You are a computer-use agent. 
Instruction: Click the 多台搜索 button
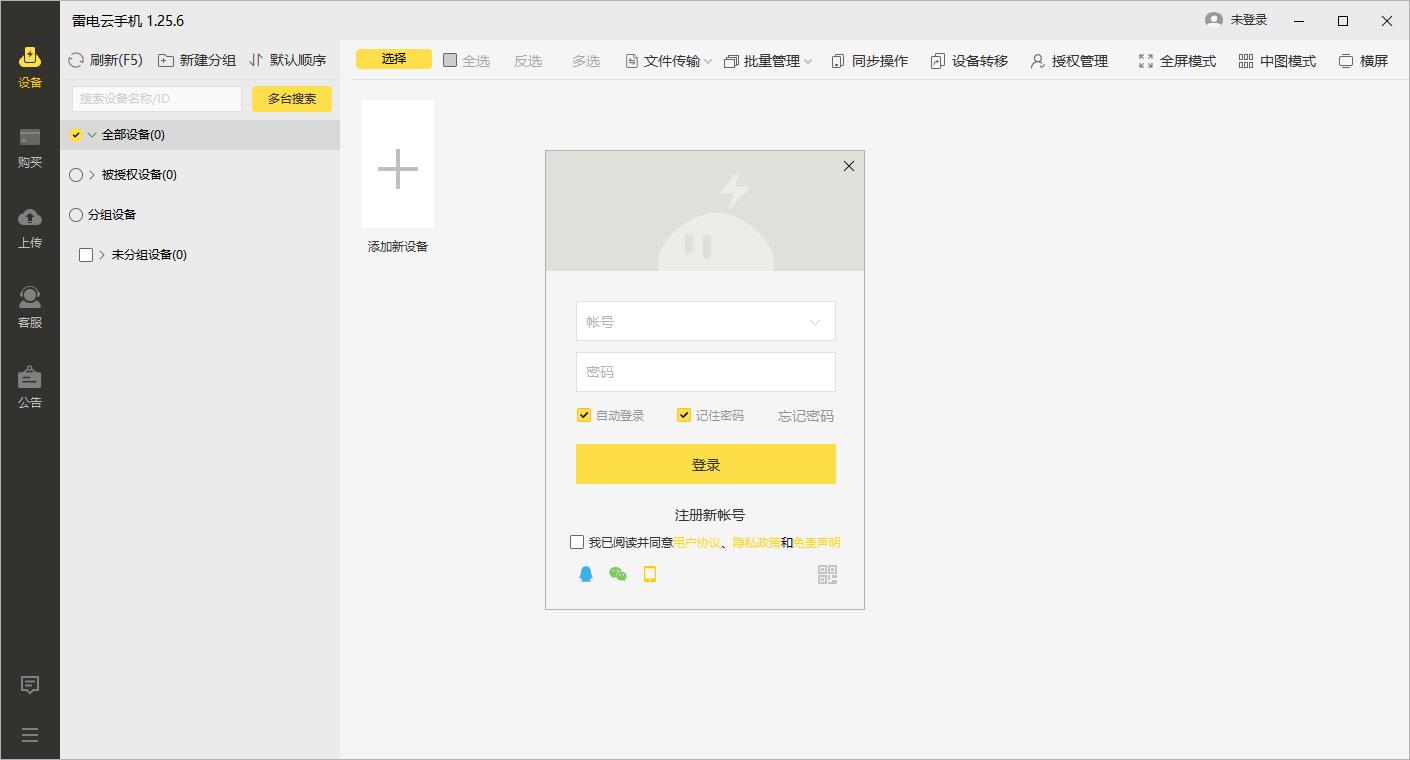[x=292, y=99]
